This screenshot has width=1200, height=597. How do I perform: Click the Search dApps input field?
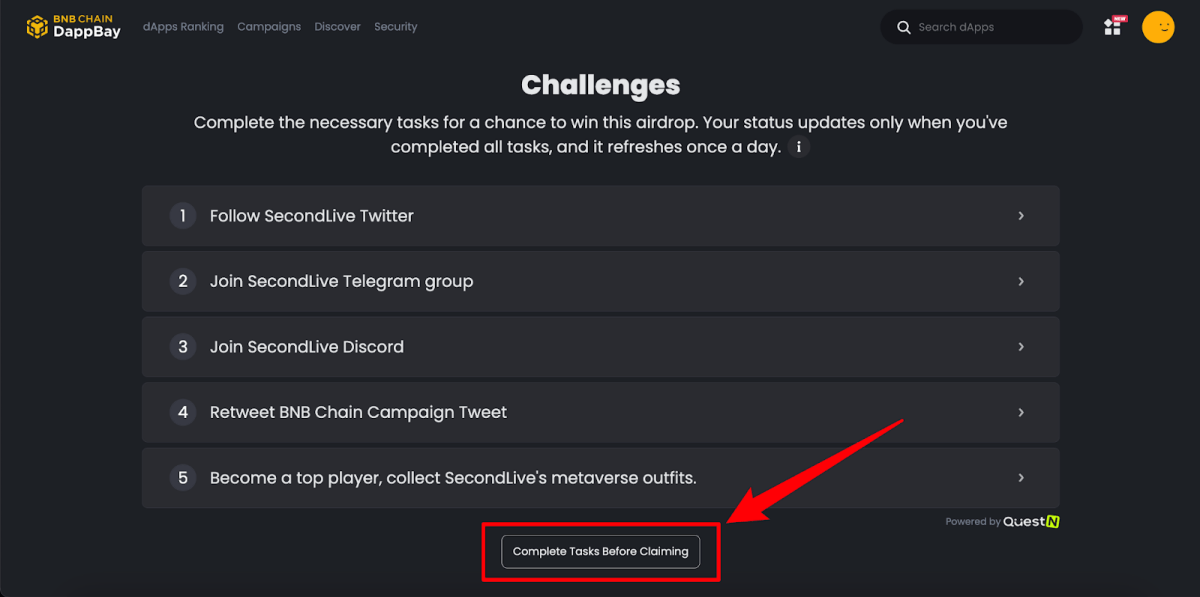pyautogui.click(x=981, y=27)
